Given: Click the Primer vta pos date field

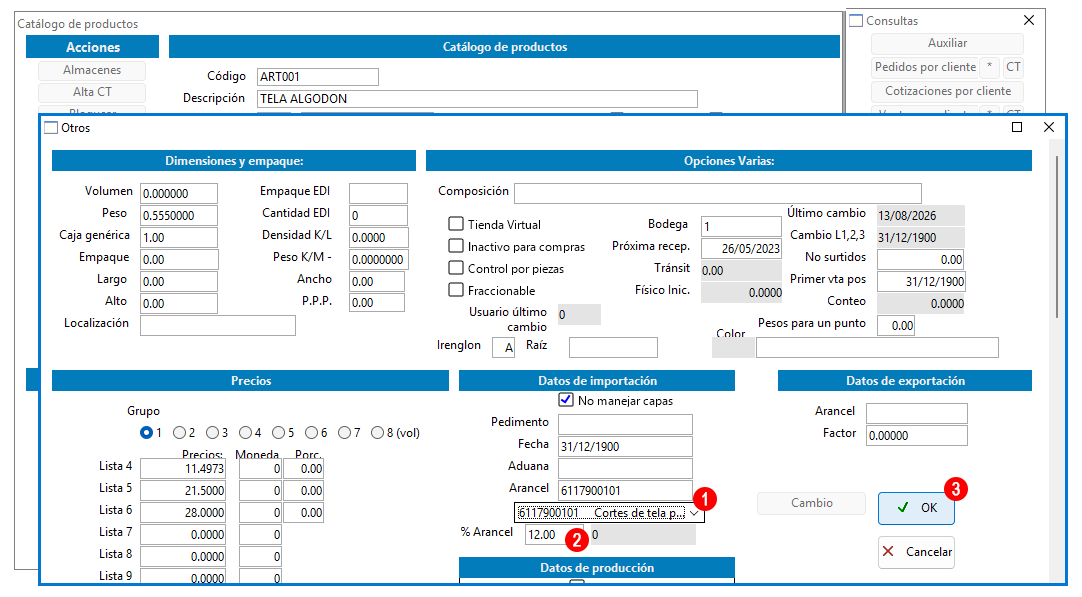Looking at the screenshot, I should pyautogui.click(x=921, y=282).
